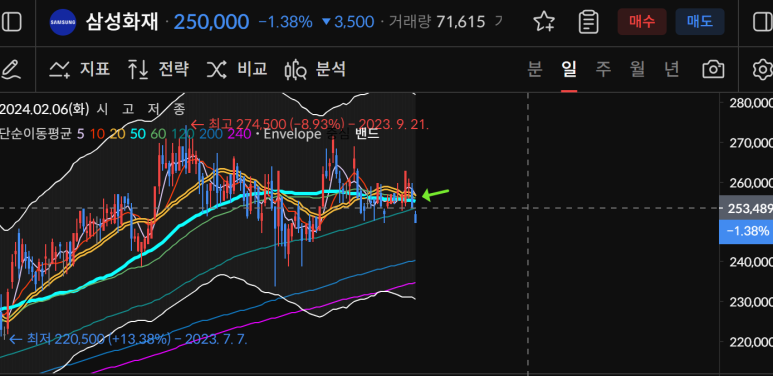
Task: Click the current price 250,000
Action: click(x=211, y=22)
